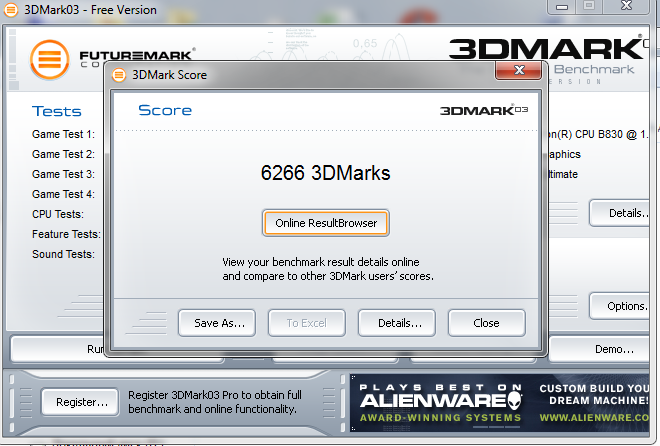Screen dimensions: 660x446
Task: Click the Game Test 4 label
Action: click(x=64, y=194)
